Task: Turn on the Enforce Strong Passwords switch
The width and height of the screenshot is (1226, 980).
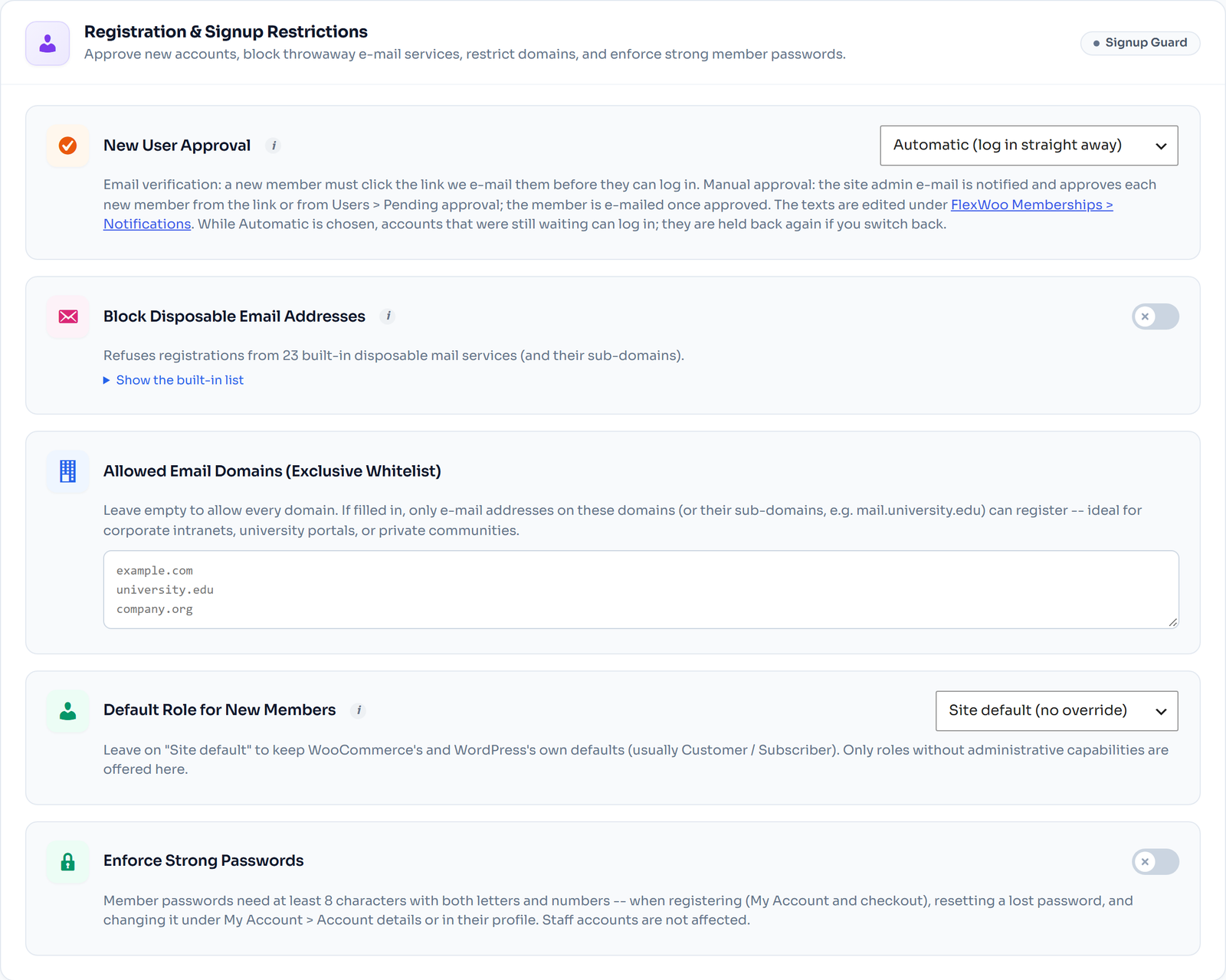Action: tap(1156, 862)
